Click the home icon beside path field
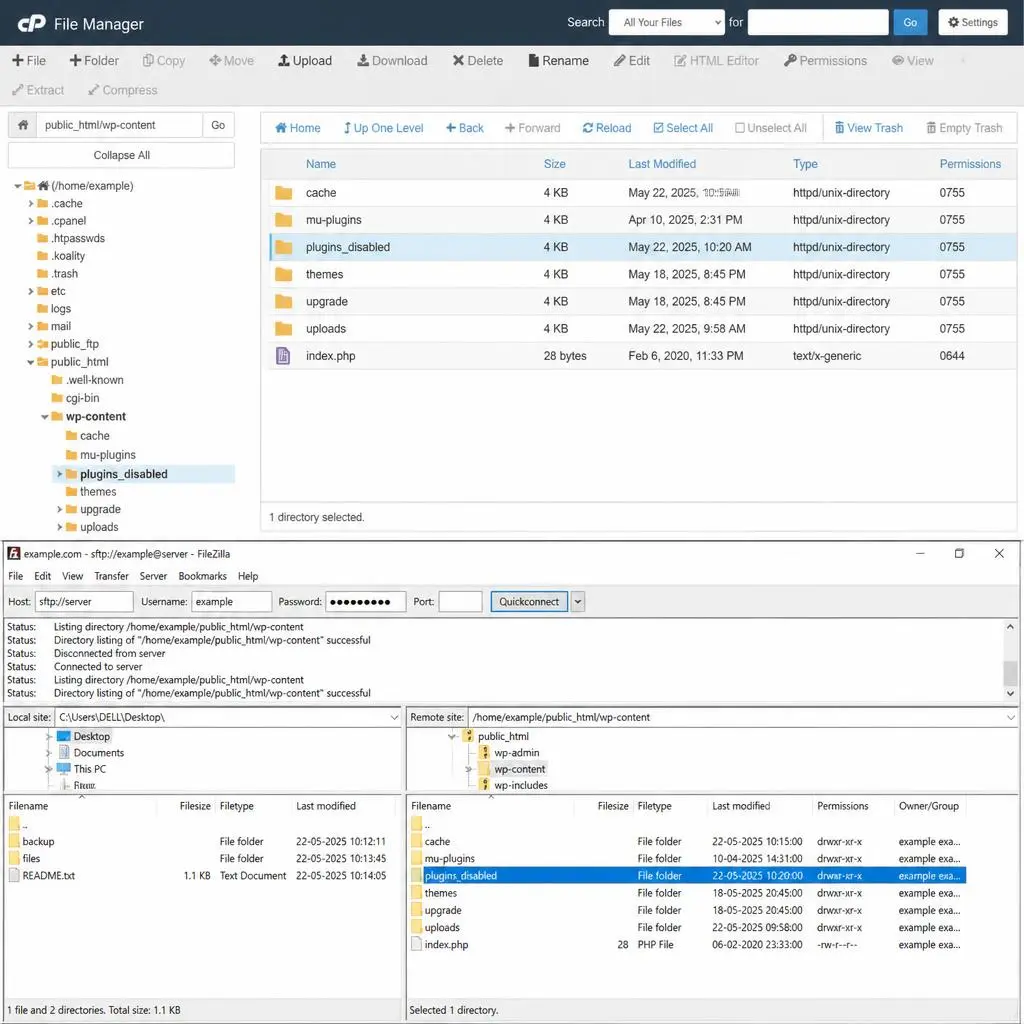The image size is (1024, 1024). 23,125
